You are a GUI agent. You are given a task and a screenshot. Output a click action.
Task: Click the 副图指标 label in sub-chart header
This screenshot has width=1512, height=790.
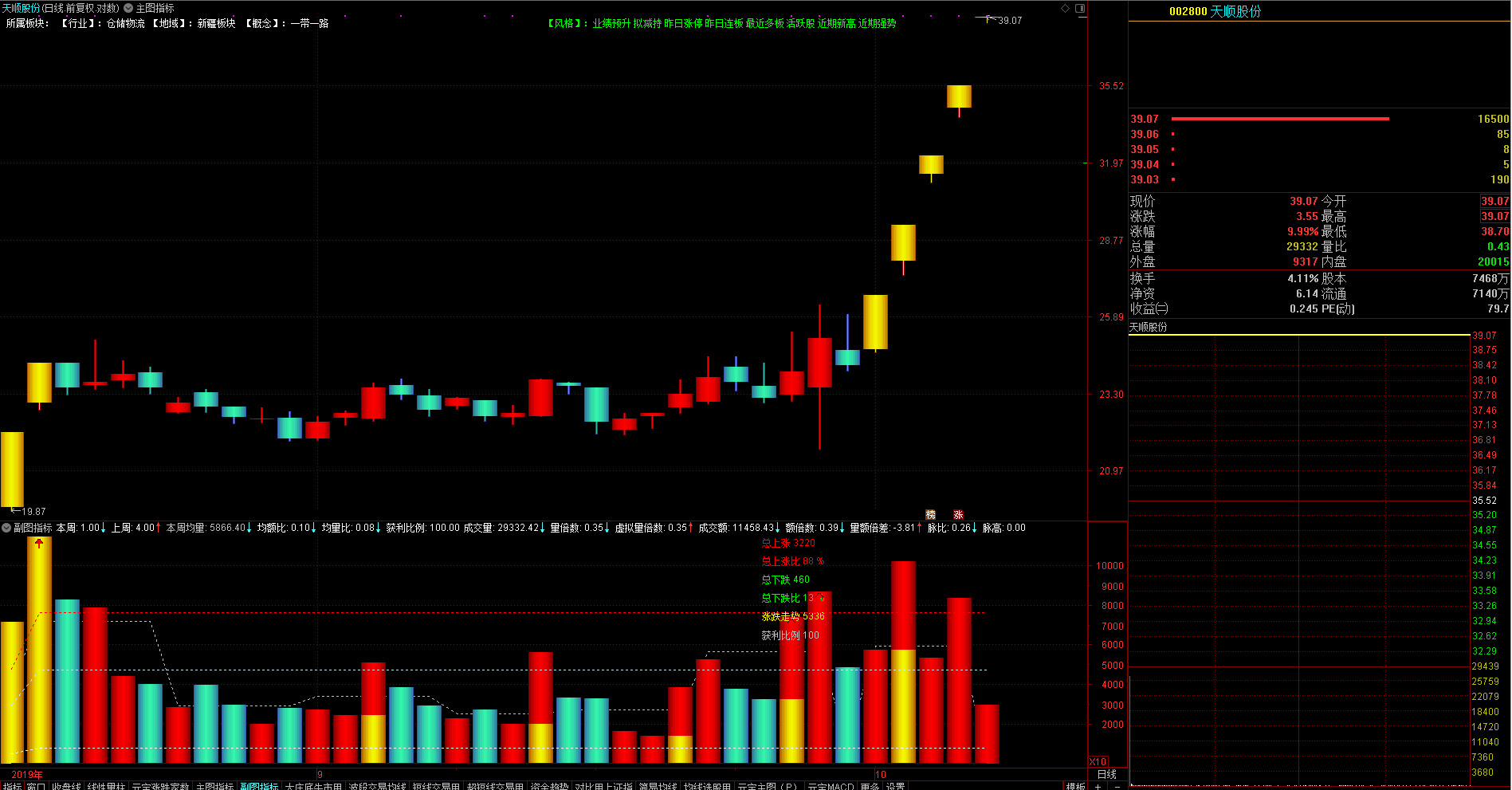coord(33,528)
